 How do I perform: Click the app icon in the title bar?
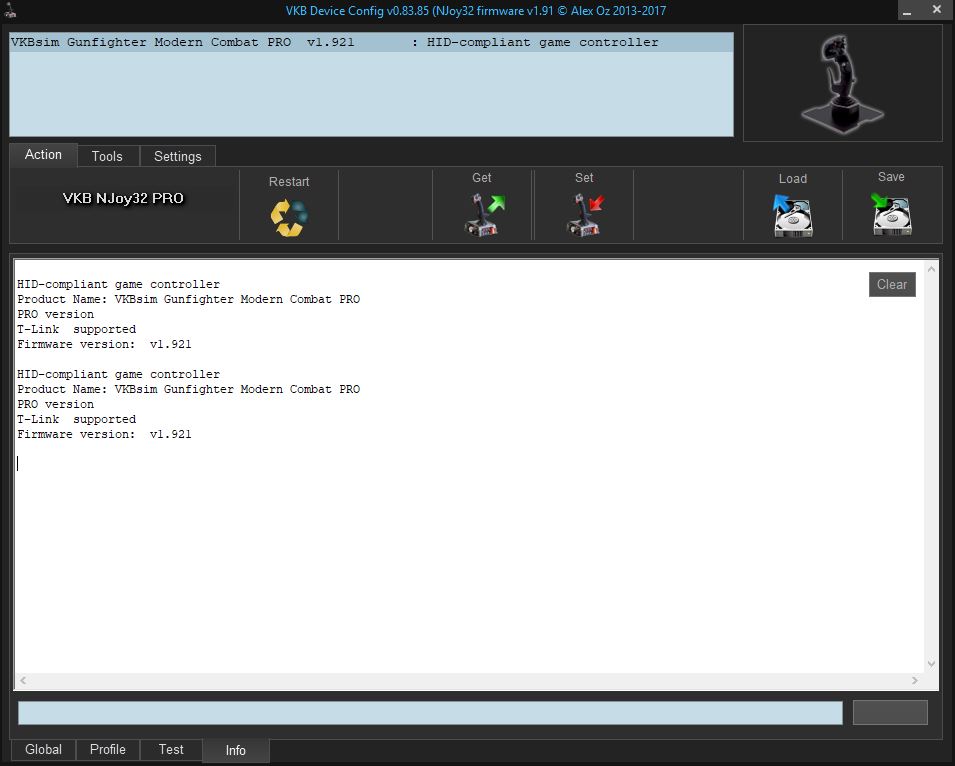tap(11, 11)
